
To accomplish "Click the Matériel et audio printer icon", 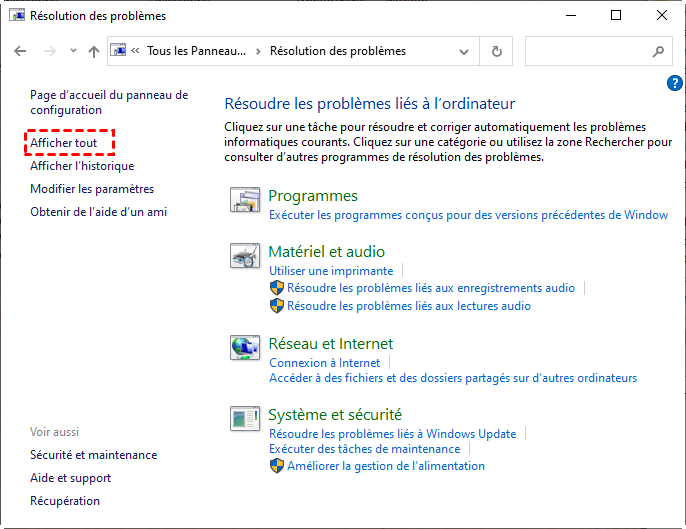I will click(245, 256).
